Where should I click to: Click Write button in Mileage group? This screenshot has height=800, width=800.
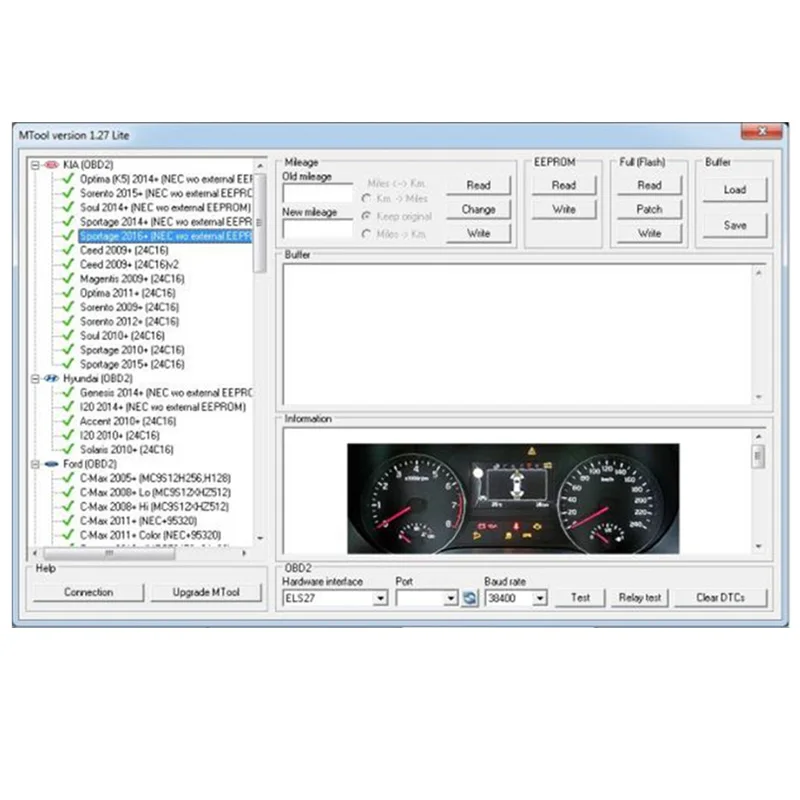[478, 233]
